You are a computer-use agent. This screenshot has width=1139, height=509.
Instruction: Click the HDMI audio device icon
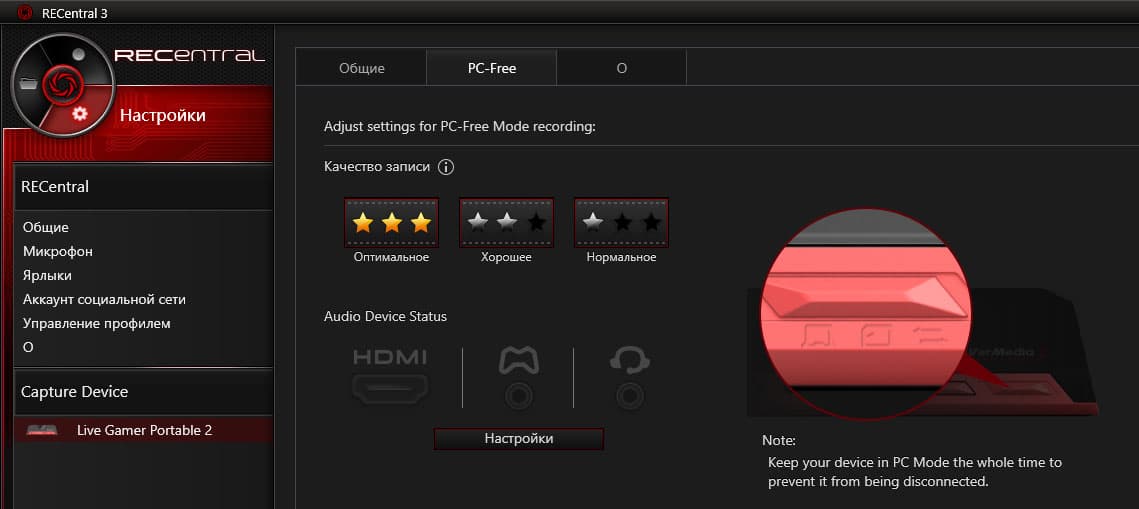(x=389, y=375)
